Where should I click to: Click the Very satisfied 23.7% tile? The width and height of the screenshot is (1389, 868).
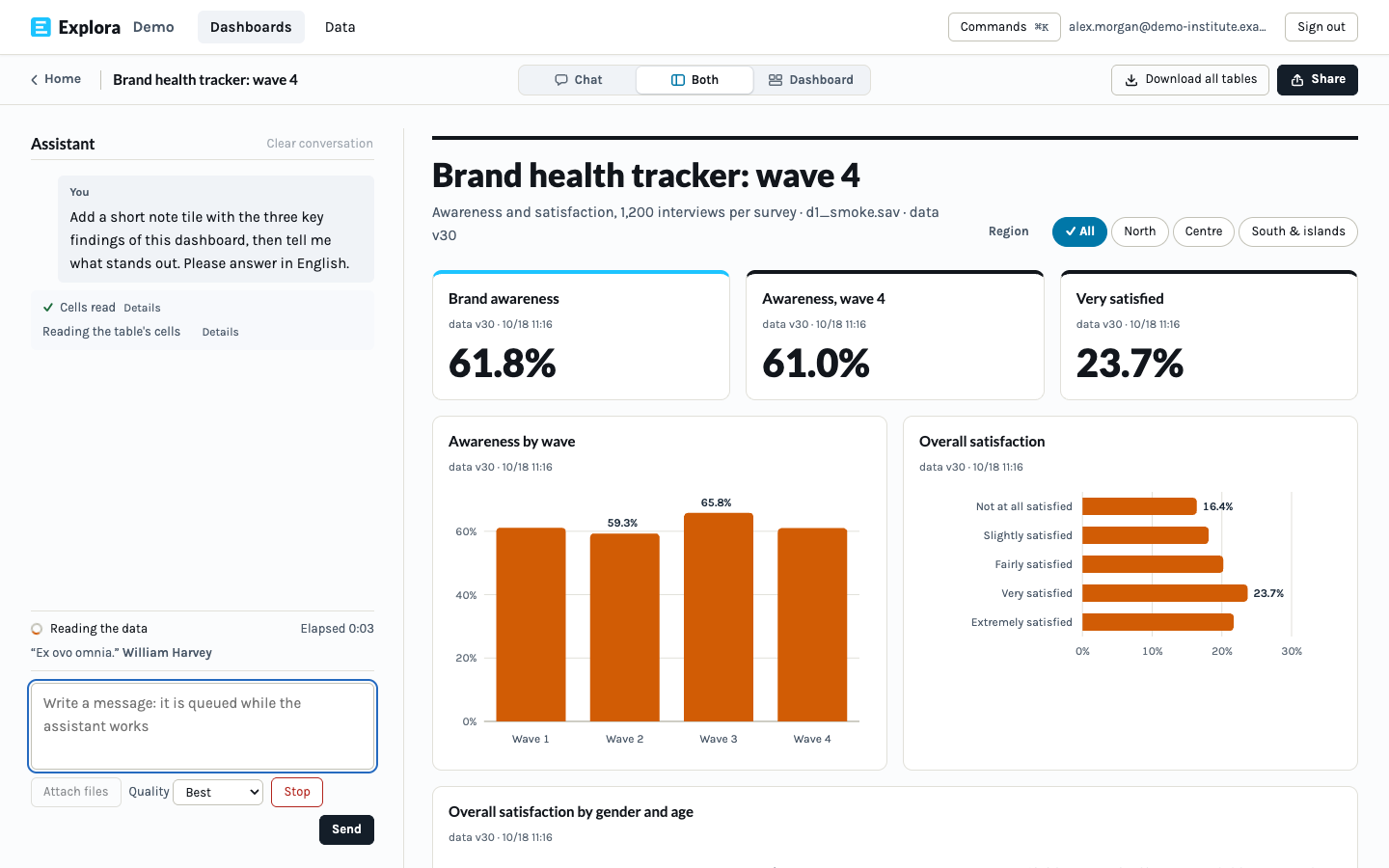point(1209,336)
